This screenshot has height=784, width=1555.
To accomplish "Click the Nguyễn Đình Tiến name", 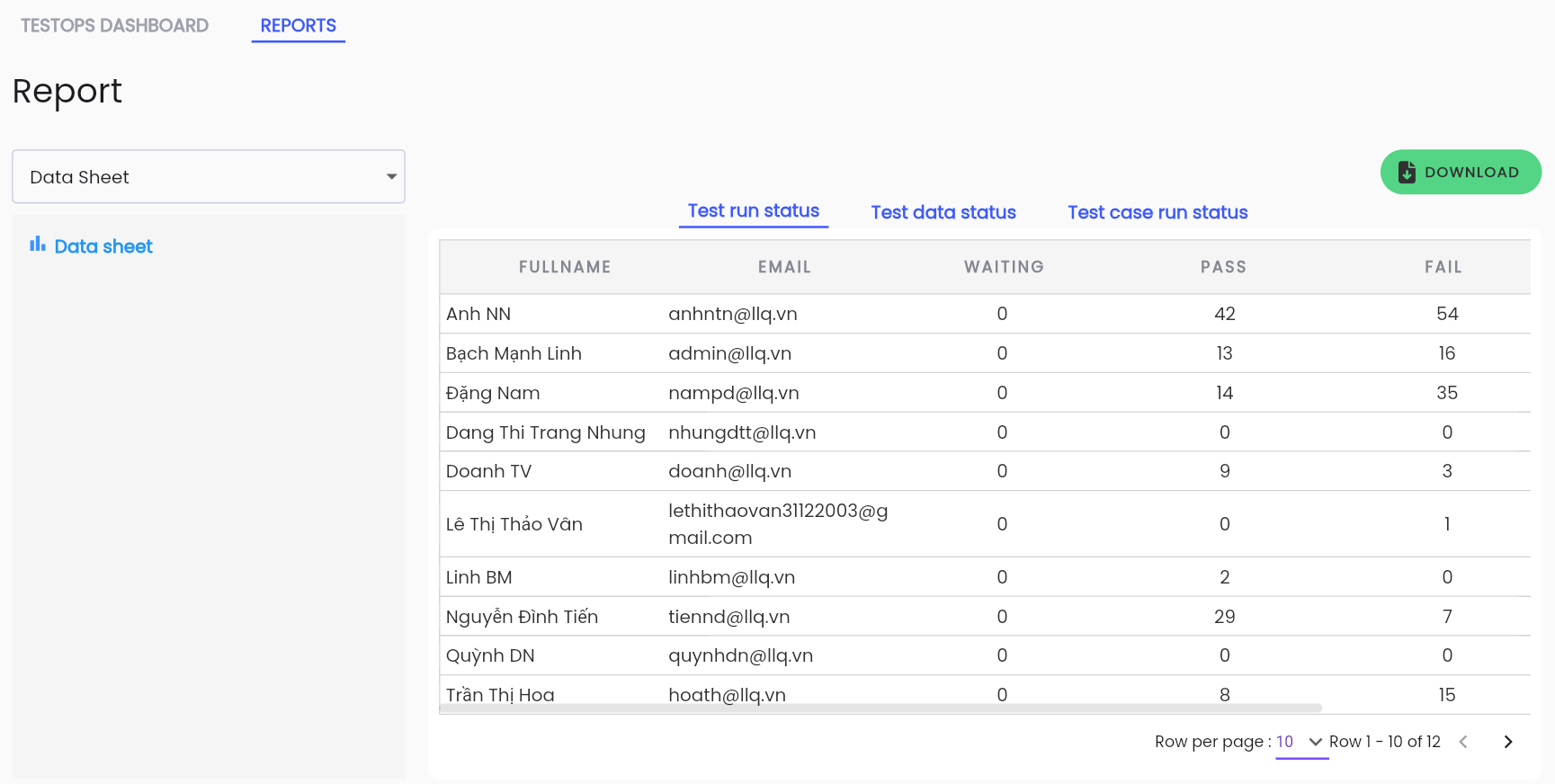I will click(522, 617).
